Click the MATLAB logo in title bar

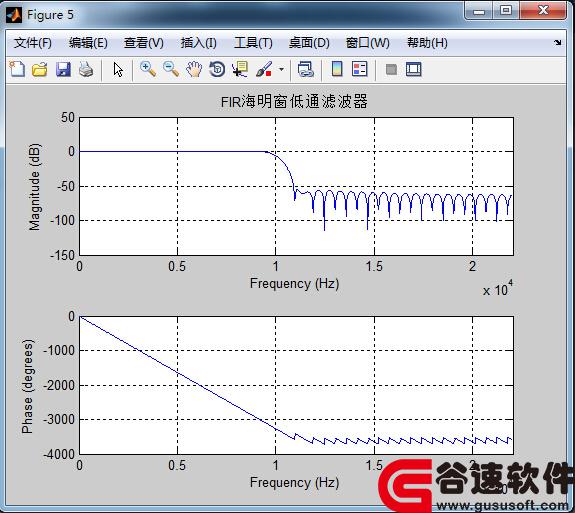[14, 15]
